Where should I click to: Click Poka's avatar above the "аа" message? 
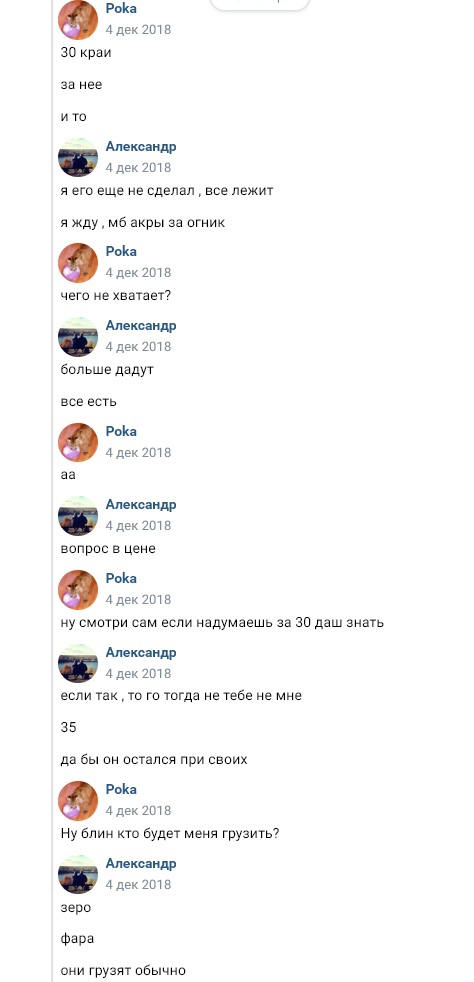coord(78,443)
